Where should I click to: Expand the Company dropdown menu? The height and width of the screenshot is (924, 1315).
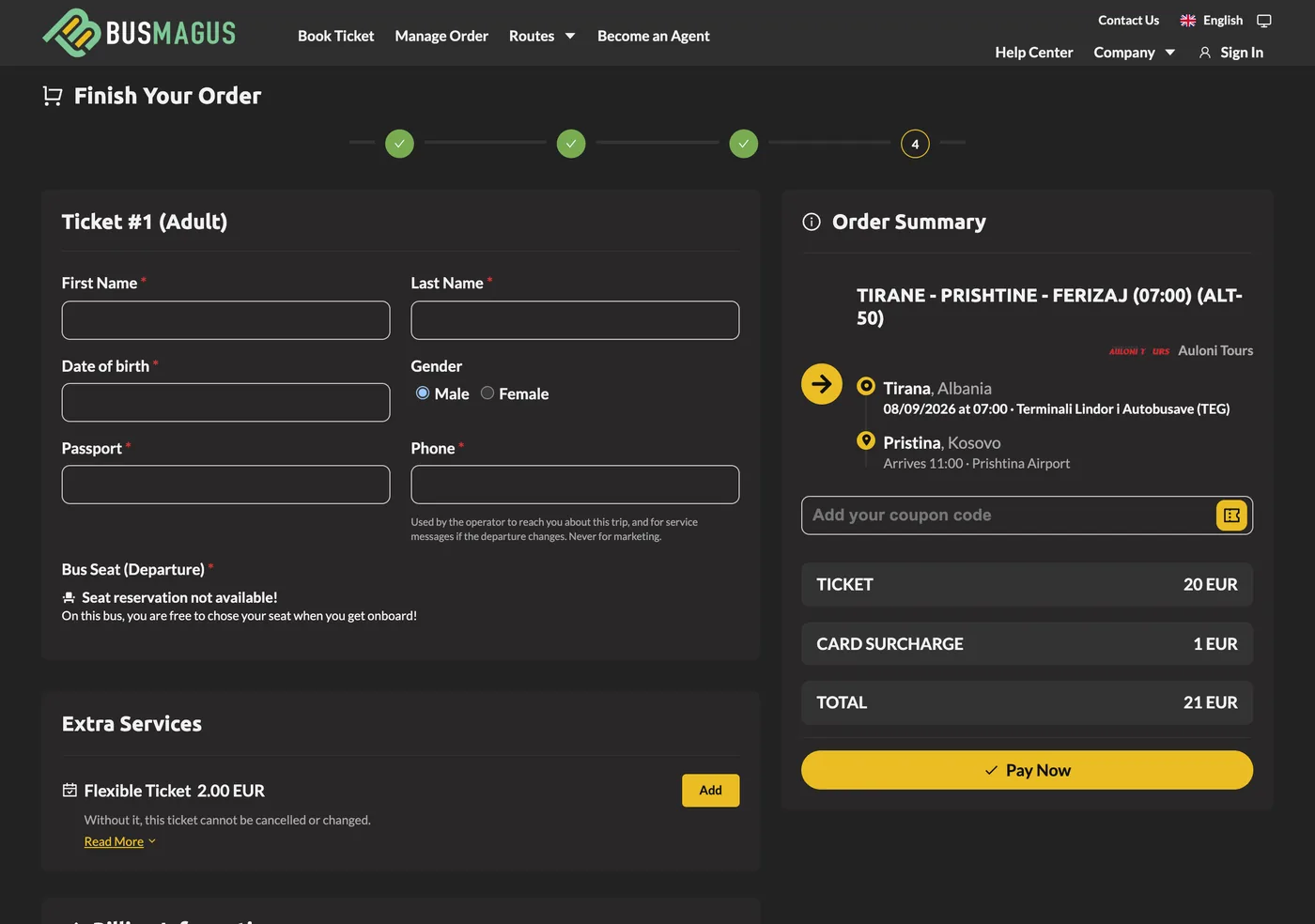1135,53
